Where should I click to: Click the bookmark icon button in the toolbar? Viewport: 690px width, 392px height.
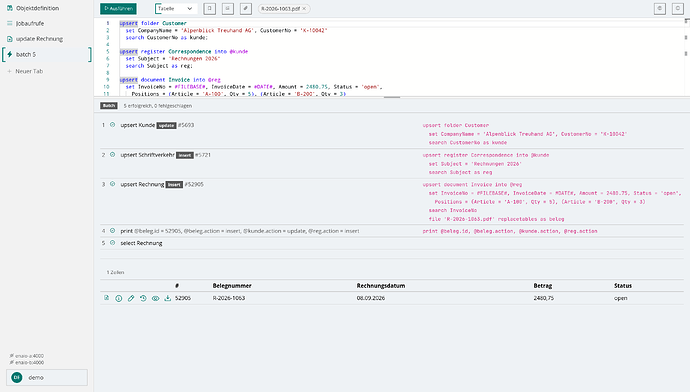(x=209, y=8)
